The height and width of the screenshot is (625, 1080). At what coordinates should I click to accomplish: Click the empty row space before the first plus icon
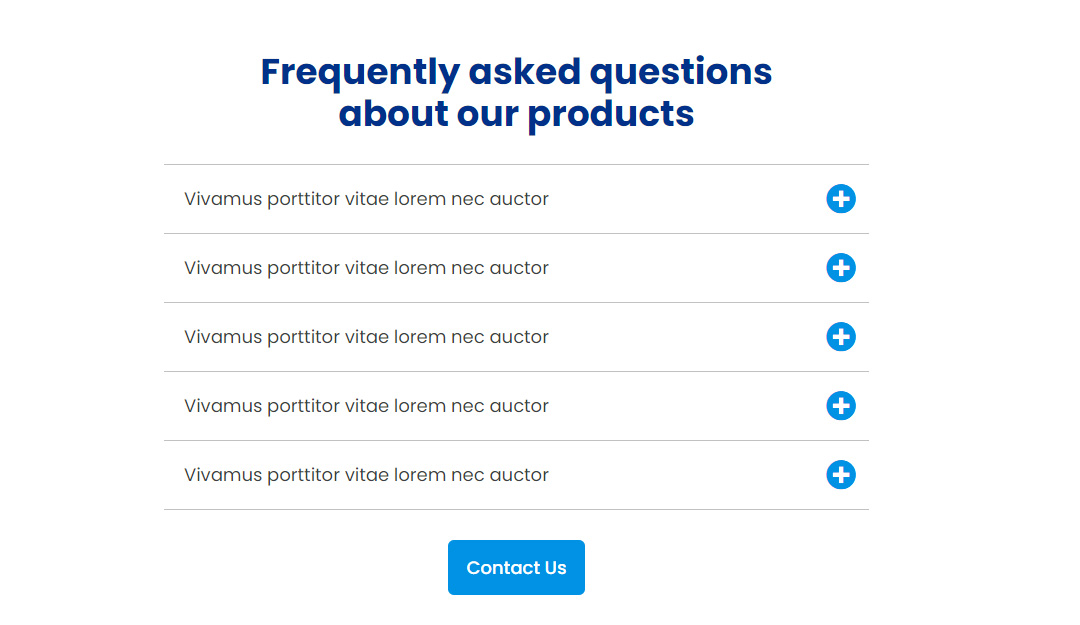687,198
